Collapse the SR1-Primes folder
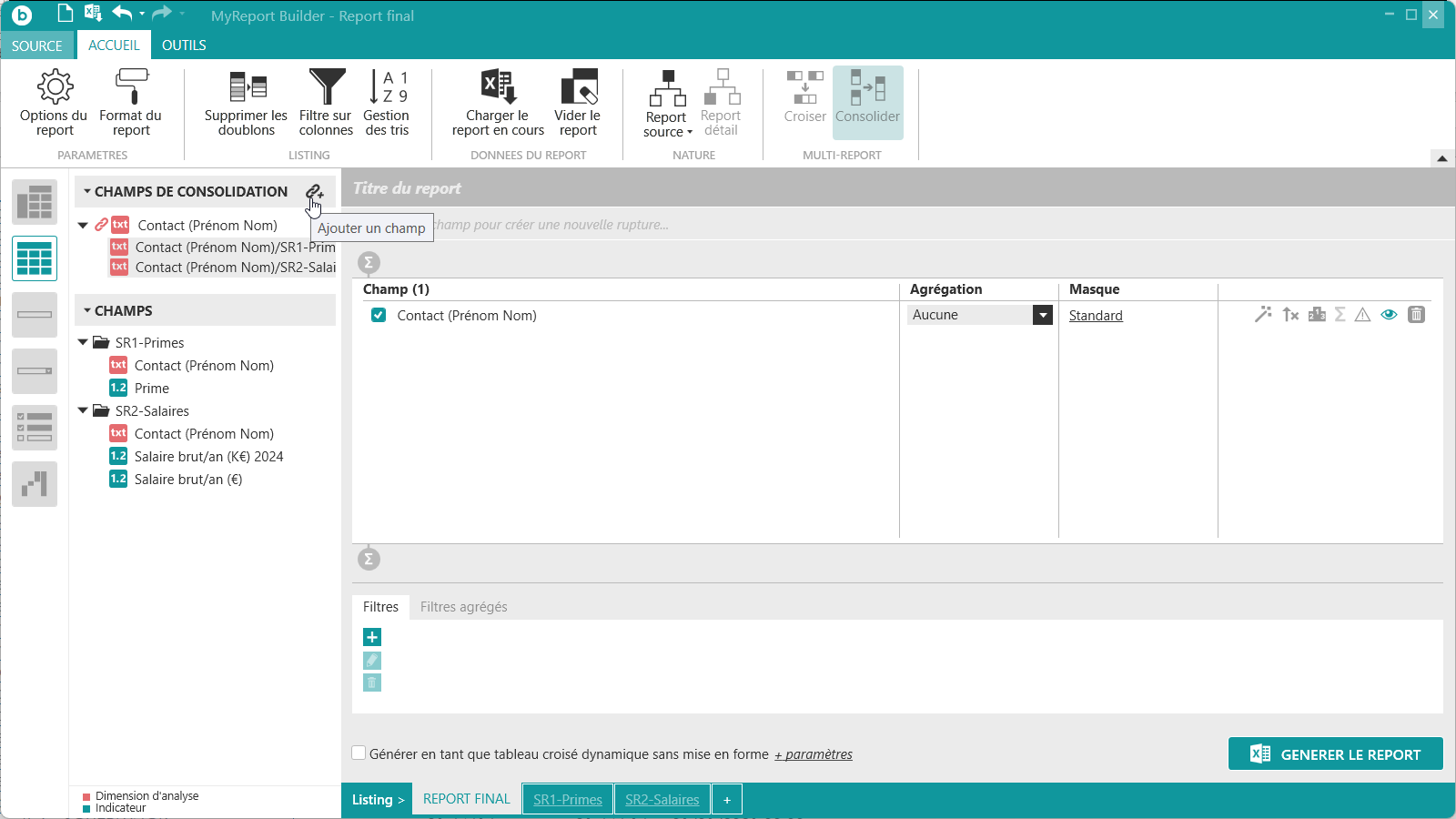 click(x=84, y=343)
